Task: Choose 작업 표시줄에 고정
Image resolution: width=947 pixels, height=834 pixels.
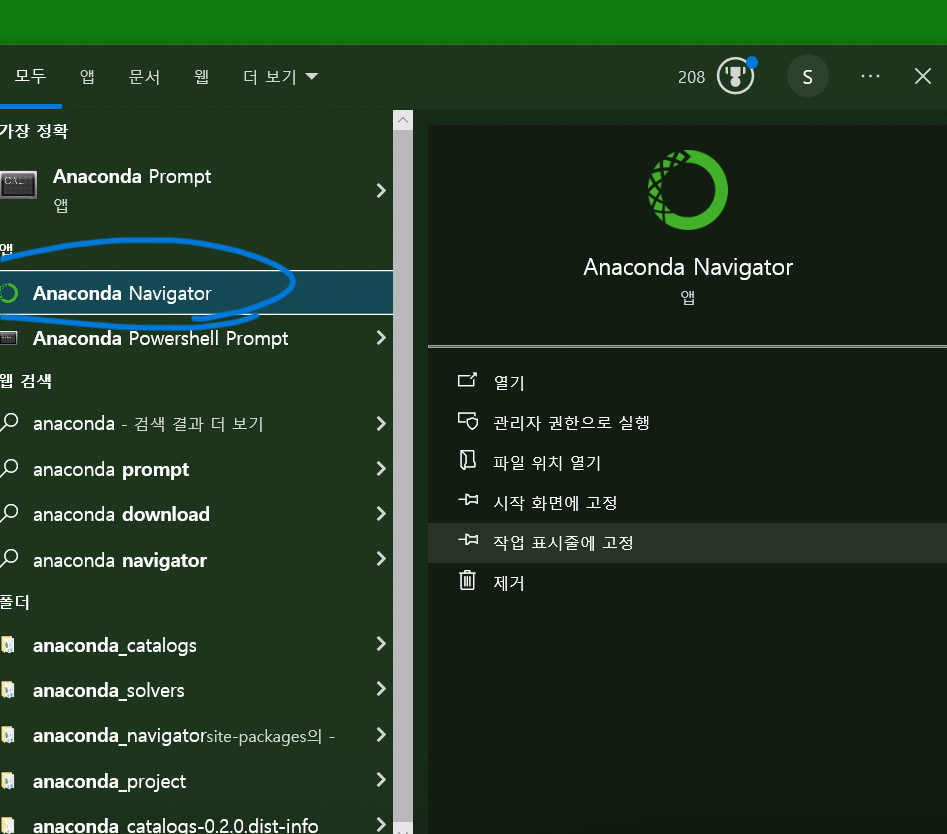Action: click(687, 542)
